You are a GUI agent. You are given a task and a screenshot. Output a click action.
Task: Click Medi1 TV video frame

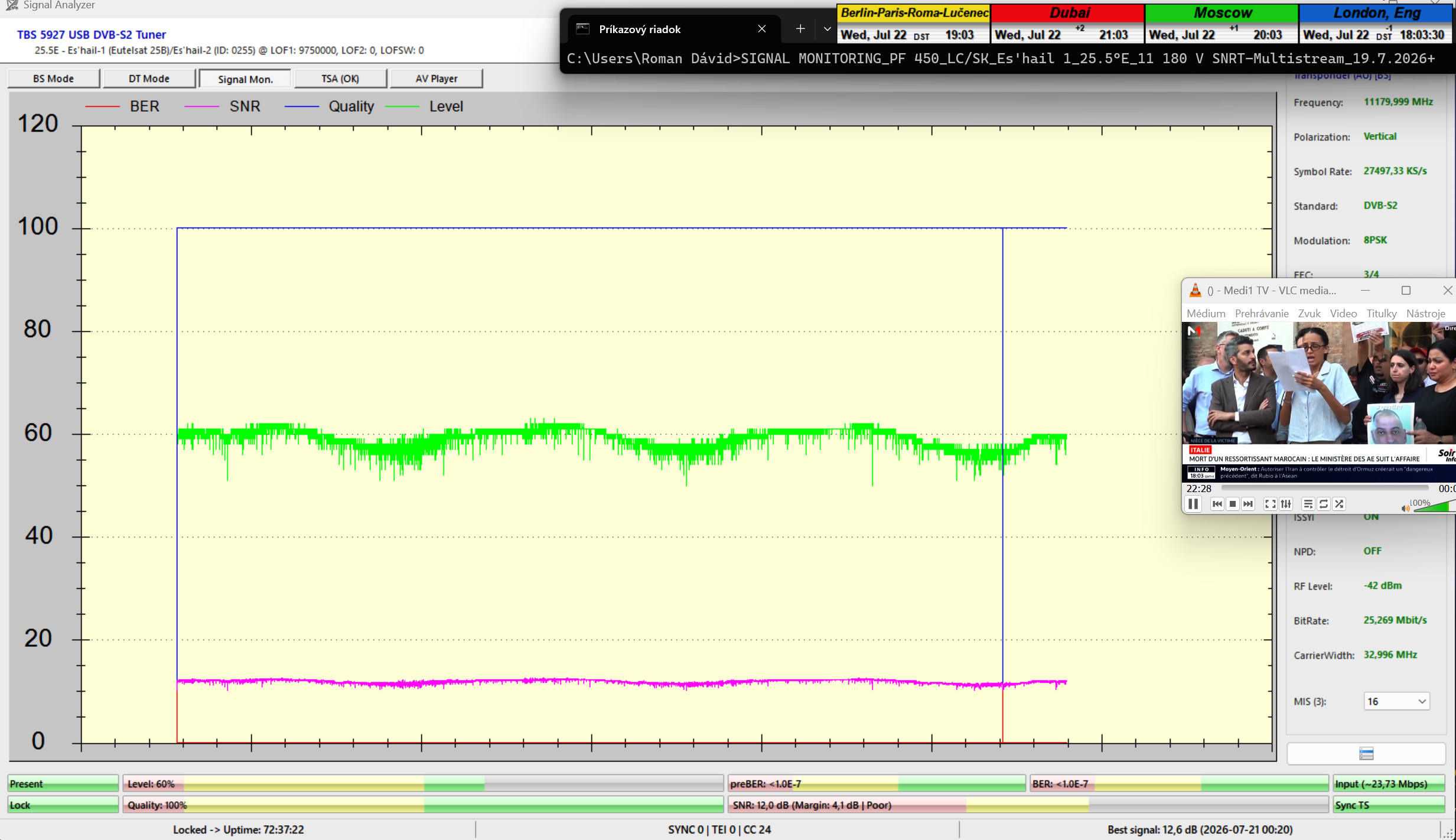1318,402
